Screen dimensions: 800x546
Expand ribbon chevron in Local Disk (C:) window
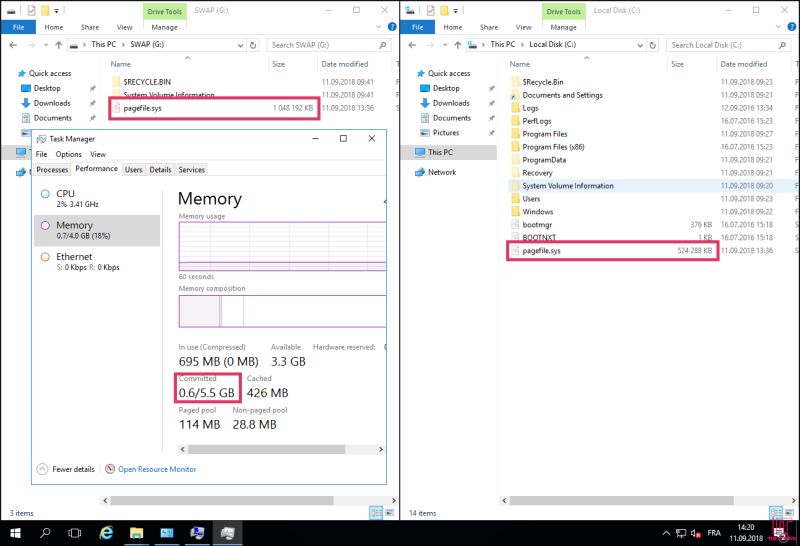point(778,27)
